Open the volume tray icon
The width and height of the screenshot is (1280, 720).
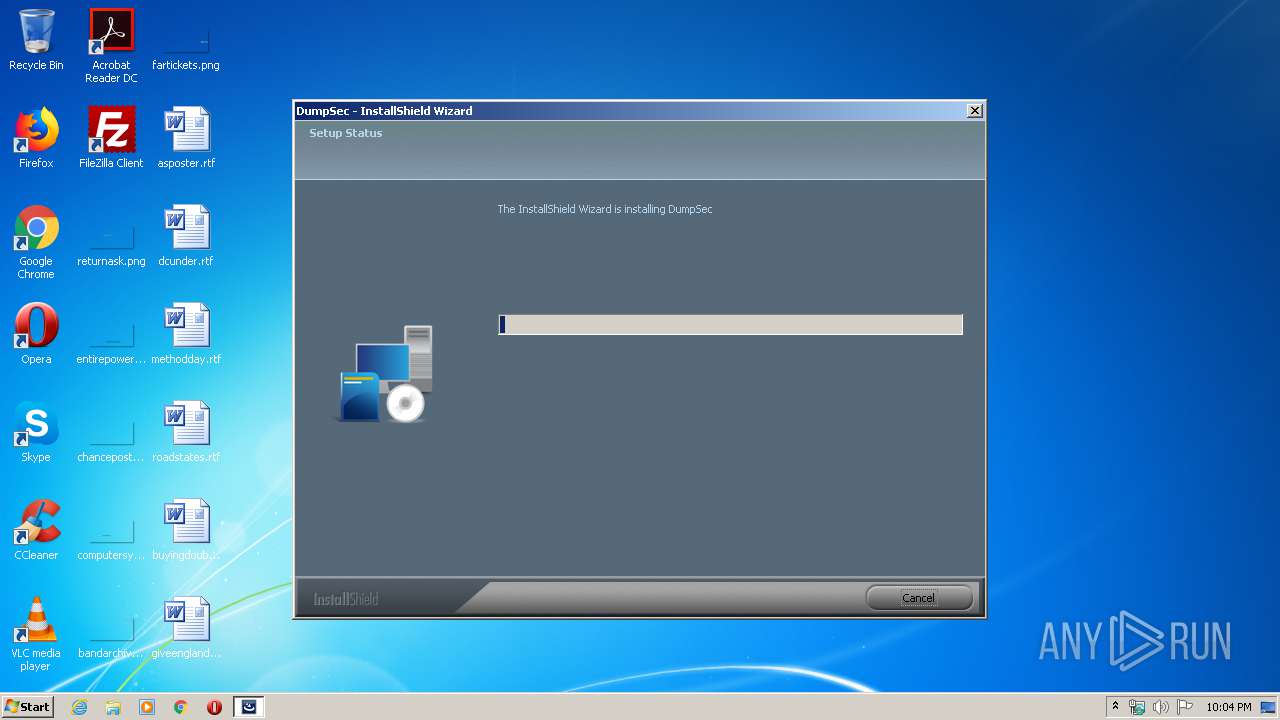pyautogui.click(x=1161, y=707)
